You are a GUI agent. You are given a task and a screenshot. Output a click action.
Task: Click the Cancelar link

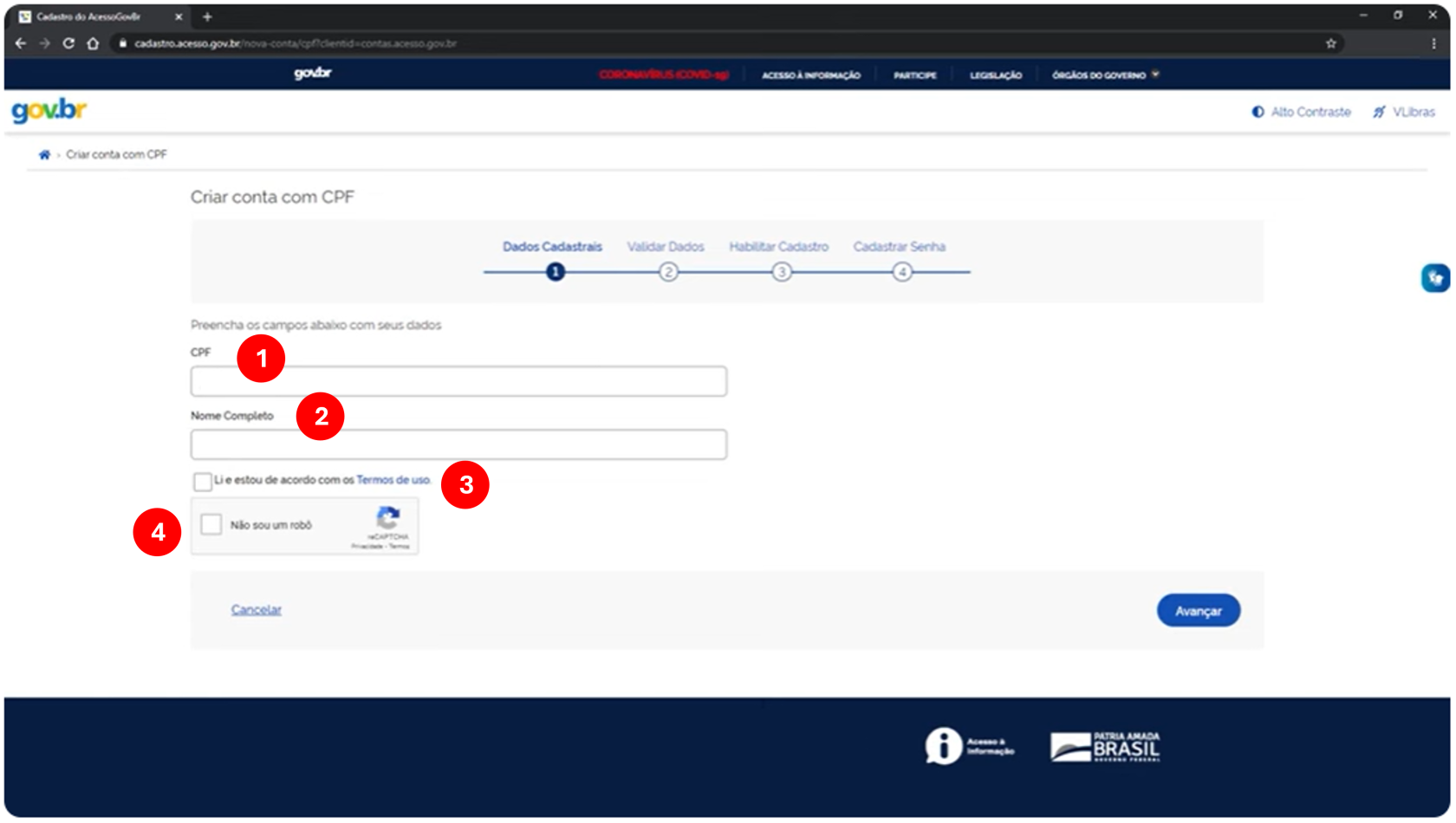click(x=257, y=610)
